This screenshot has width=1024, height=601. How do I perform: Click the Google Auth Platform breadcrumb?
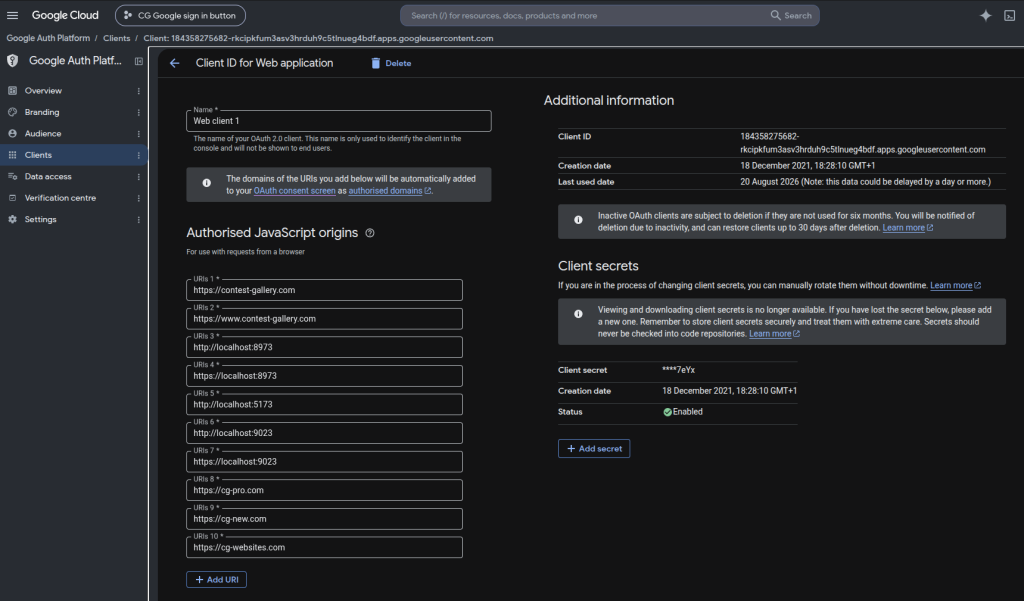(48, 38)
